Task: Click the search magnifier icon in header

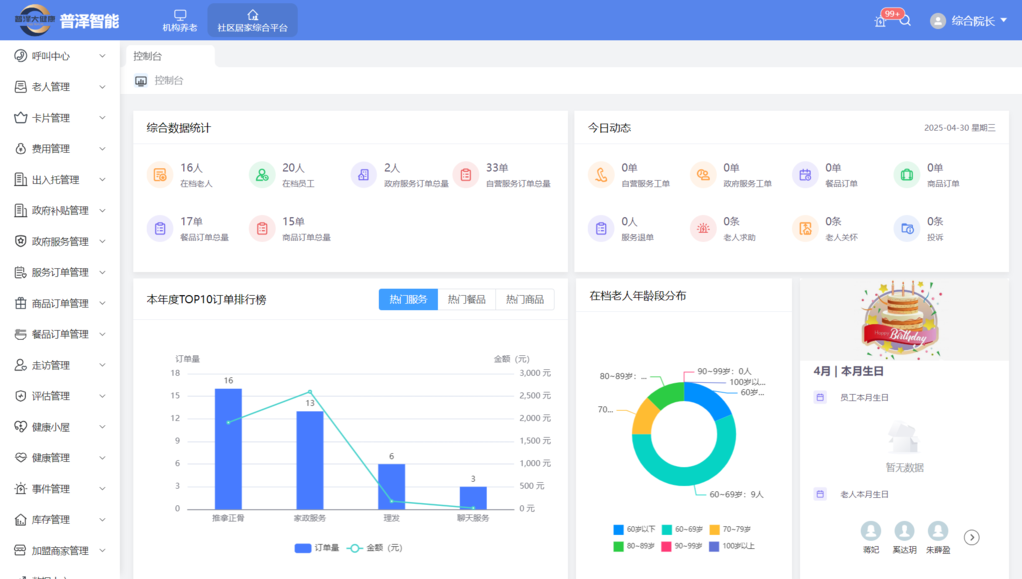Action: [x=905, y=21]
